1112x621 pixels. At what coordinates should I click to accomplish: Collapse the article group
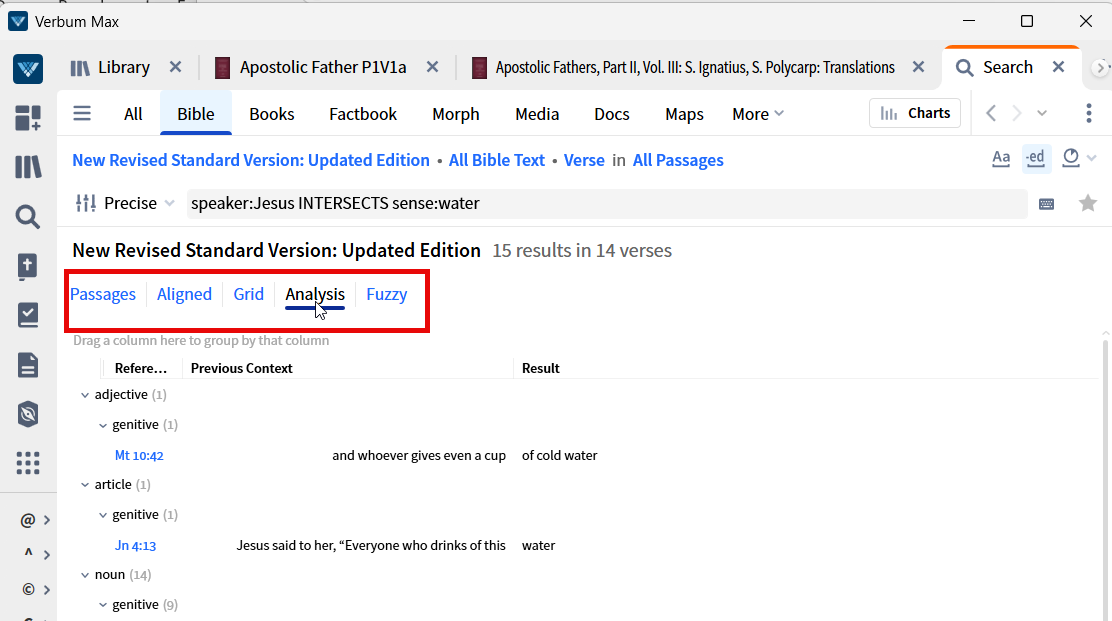(85, 485)
